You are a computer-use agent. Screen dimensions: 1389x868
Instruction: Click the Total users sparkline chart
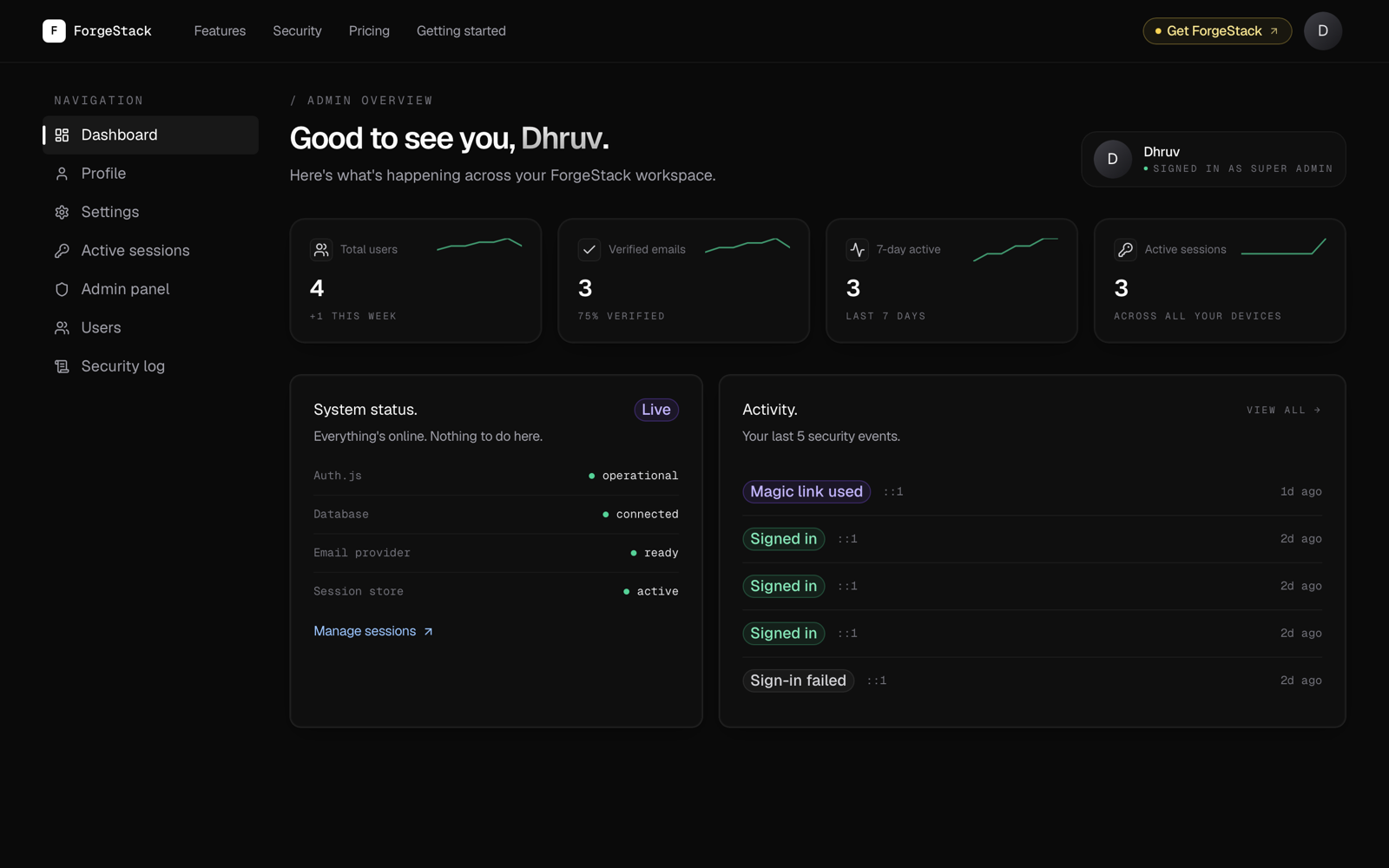tap(479, 244)
